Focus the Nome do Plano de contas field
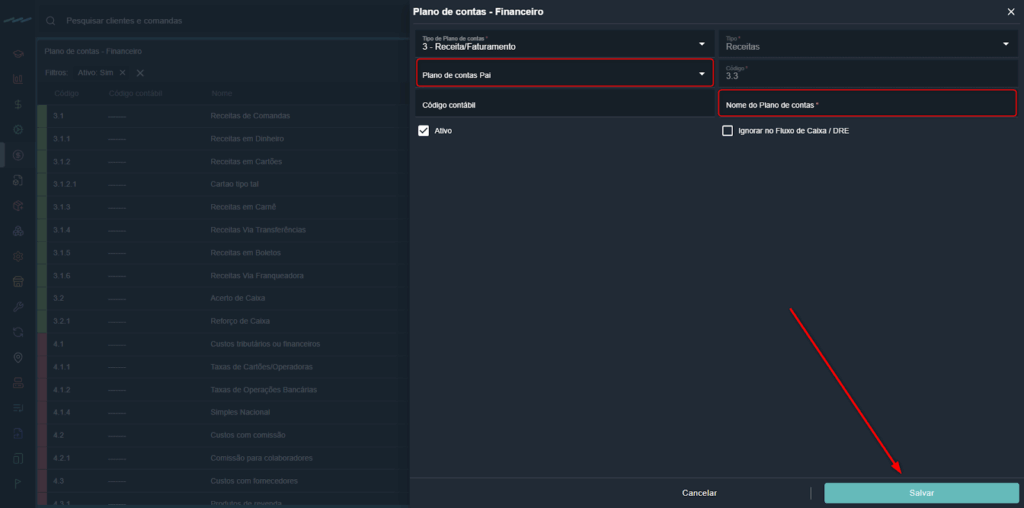Viewport: 1024px width, 508px height. (866, 104)
